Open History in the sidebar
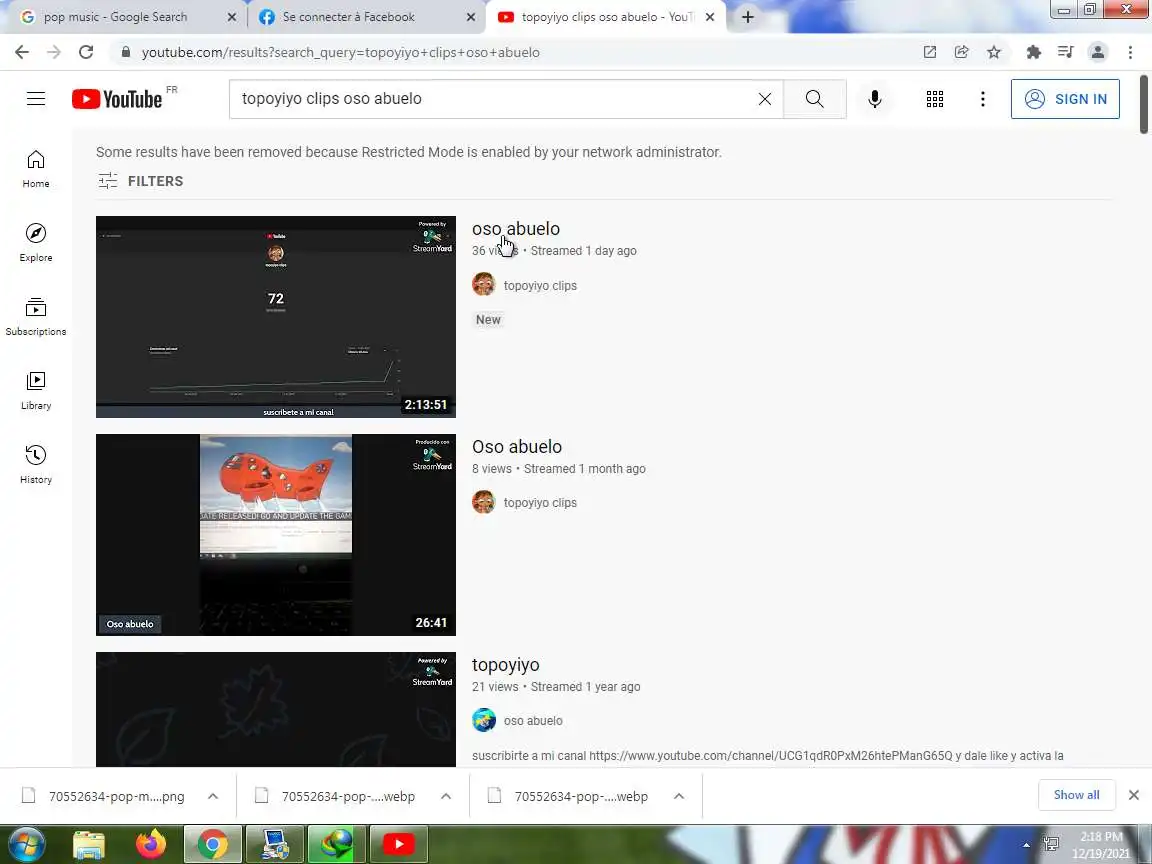This screenshot has height=864, width=1152. click(36, 464)
